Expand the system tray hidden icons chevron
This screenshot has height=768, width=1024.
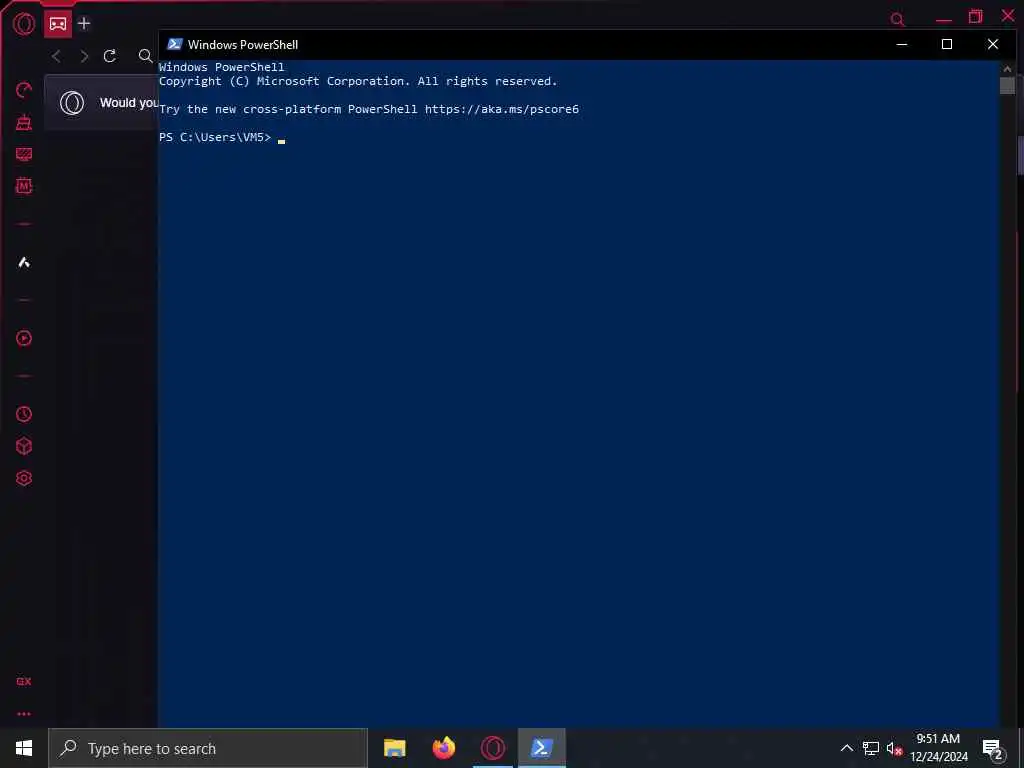coord(846,748)
